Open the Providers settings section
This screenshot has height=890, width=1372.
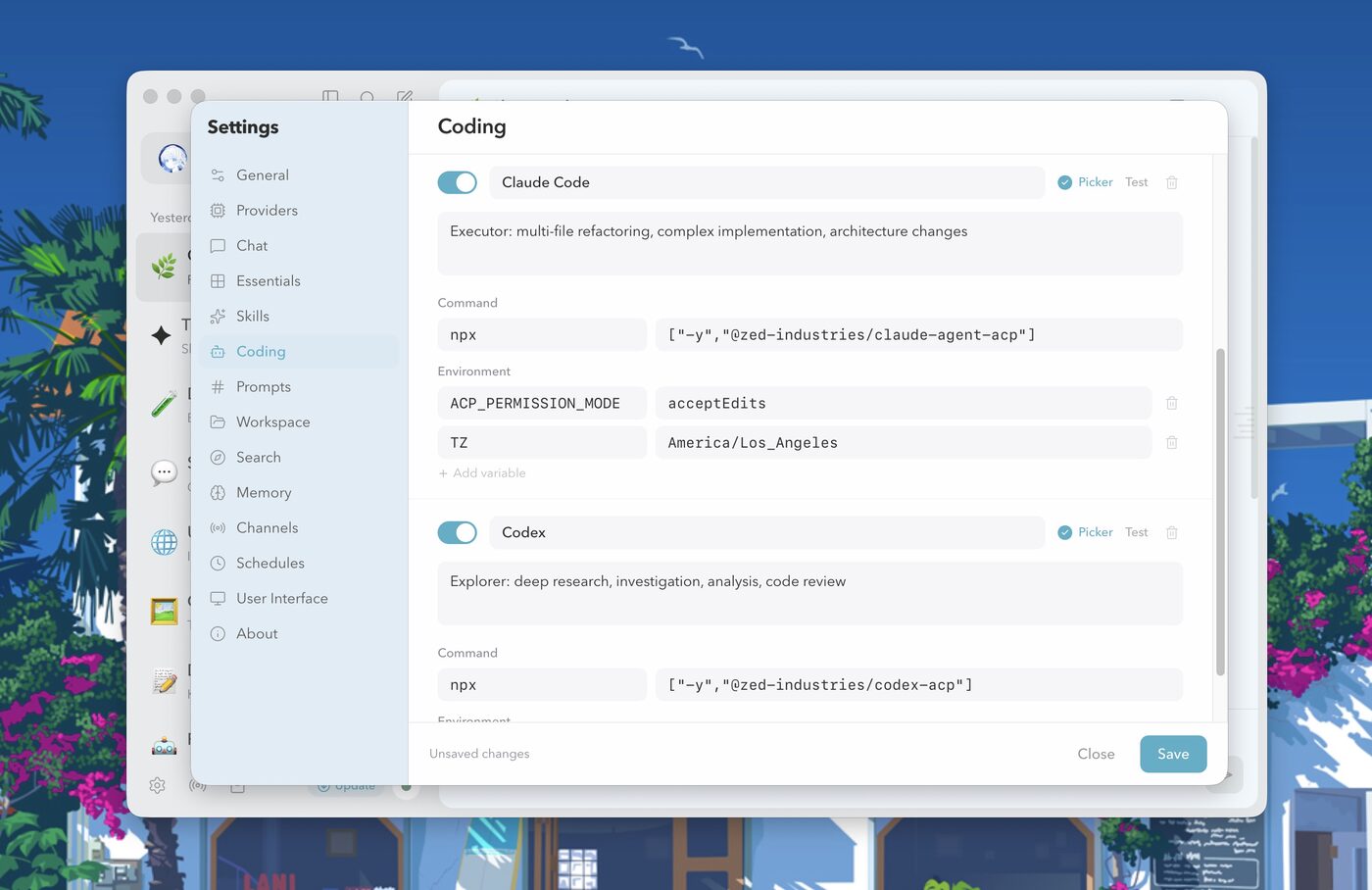[266, 210]
